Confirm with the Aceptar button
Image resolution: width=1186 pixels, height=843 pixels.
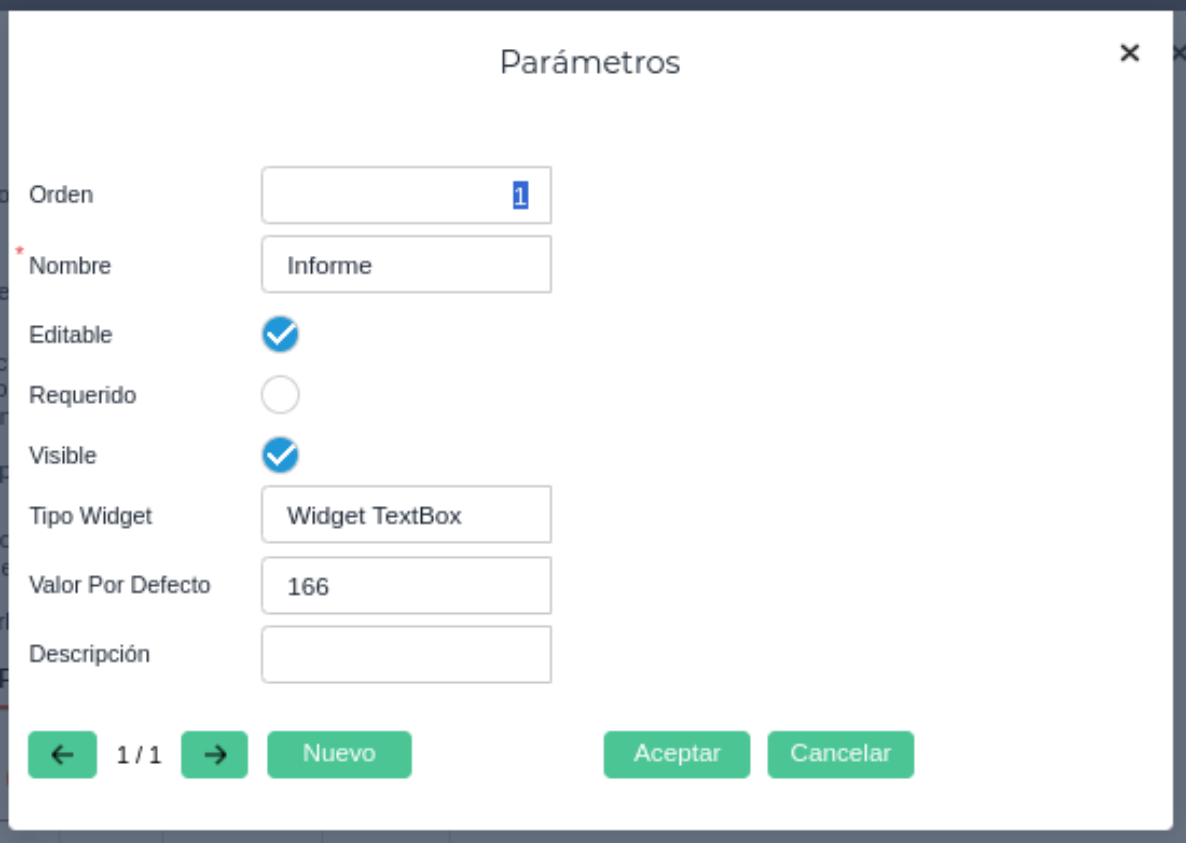pos(676,754)
